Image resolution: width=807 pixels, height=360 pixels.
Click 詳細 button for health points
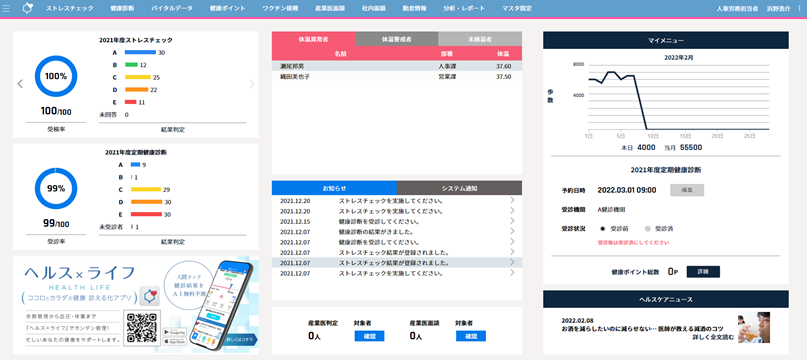pyautogui.click(x=703, y=271)
